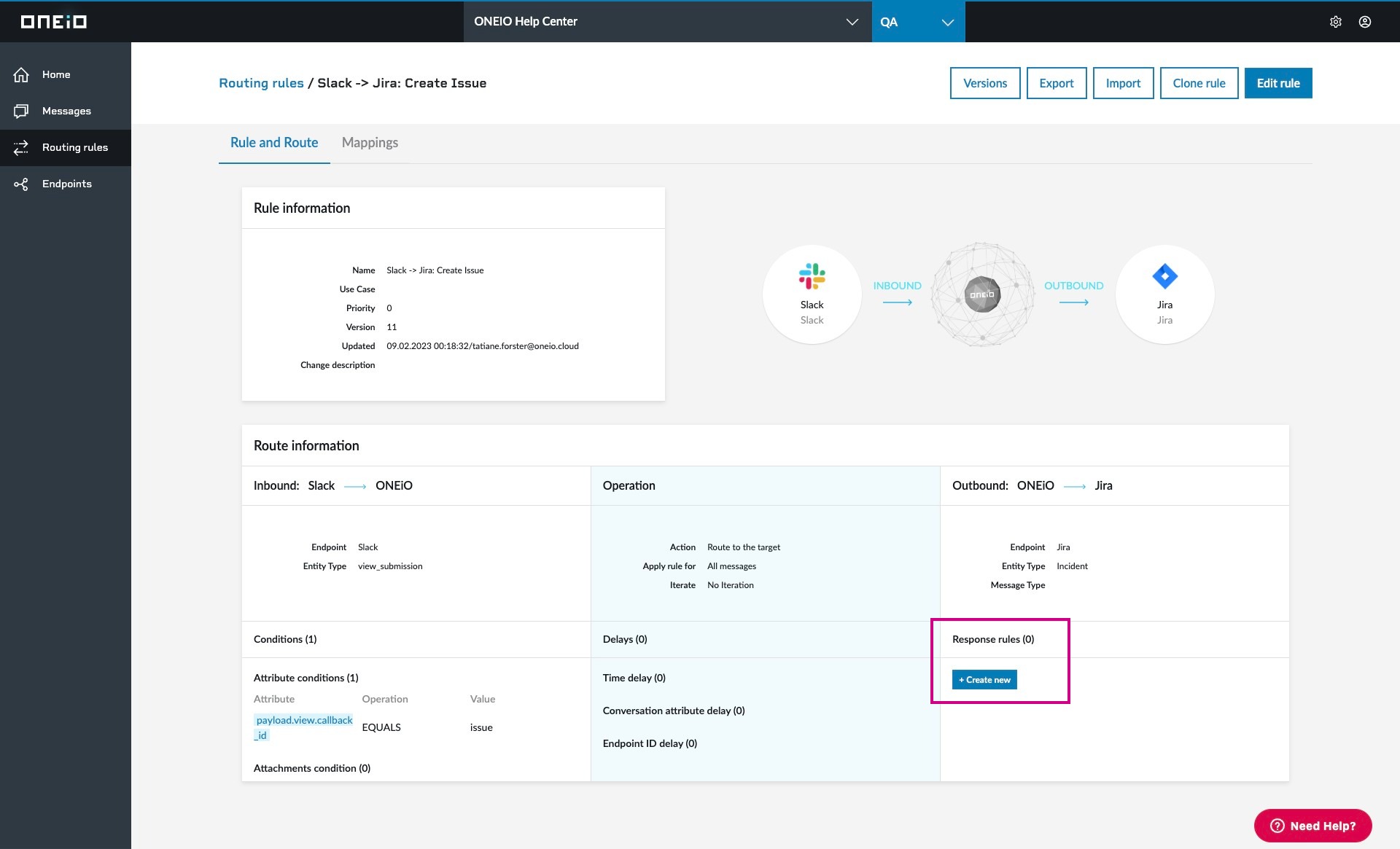This screenshot has height=849, width=1400.
Task: Open the Versions button
Action: 984,83
